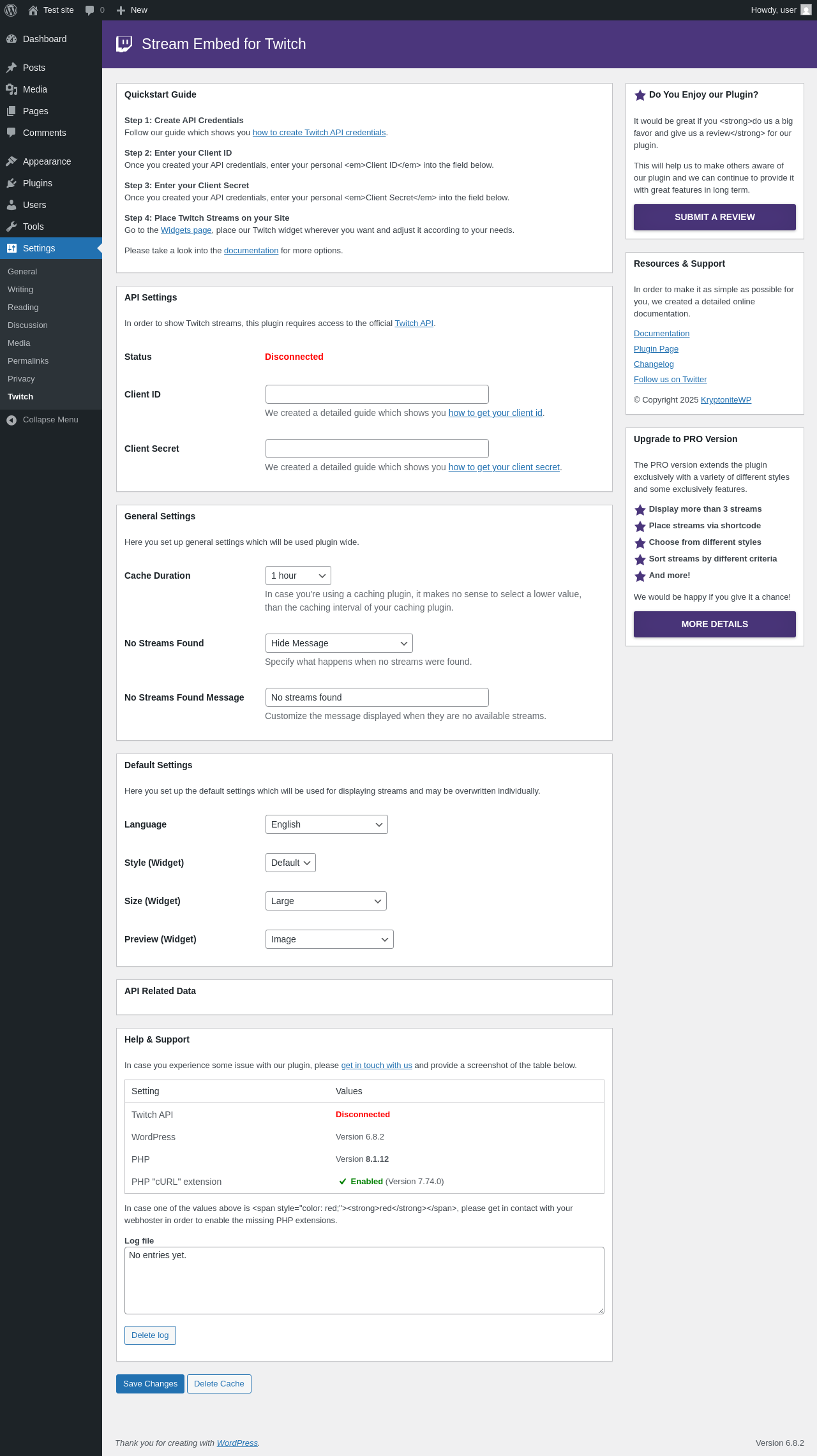Expand the No Streams Found dropdown
Image resolution: width=817 pixels, height=1456 pixels.
click(339, 643)
